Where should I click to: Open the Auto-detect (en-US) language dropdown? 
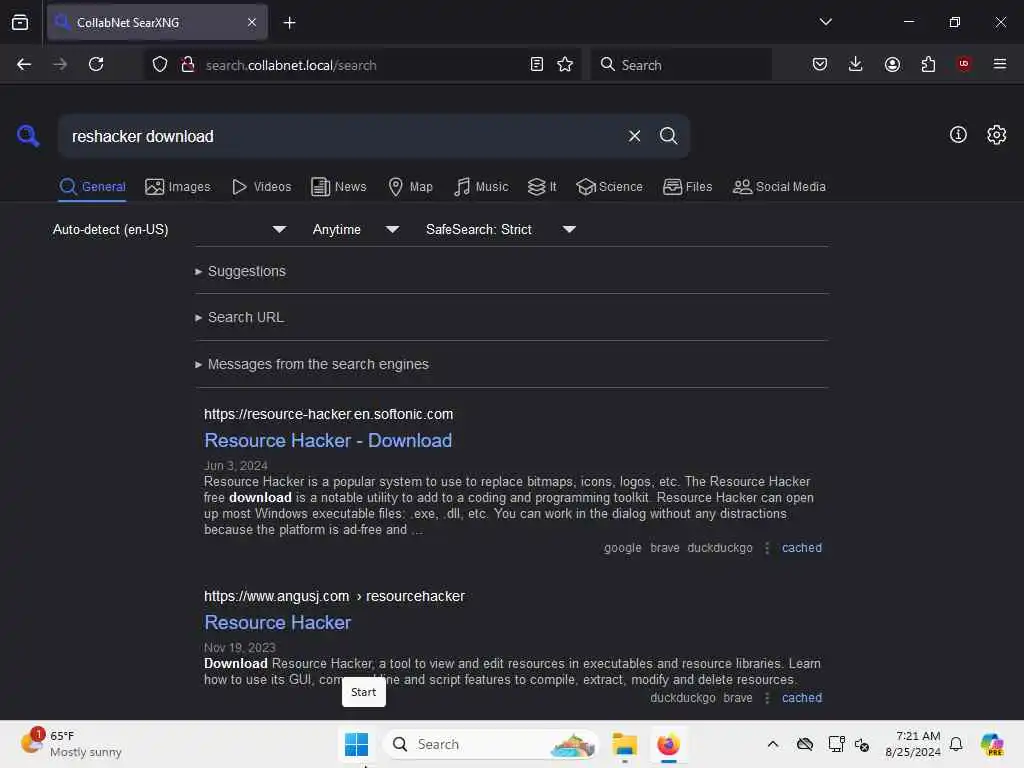click(x=169, y=229)
